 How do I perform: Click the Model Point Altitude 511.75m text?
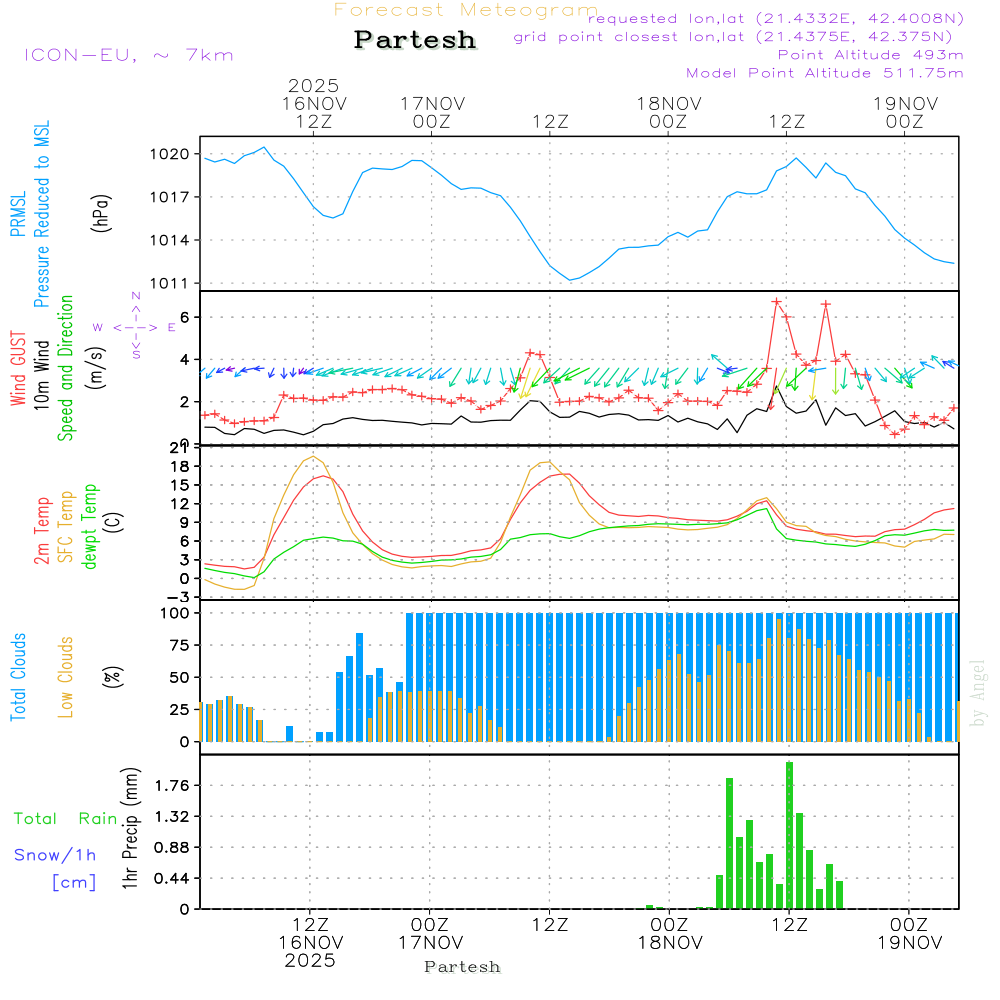[x=824, y=73]
